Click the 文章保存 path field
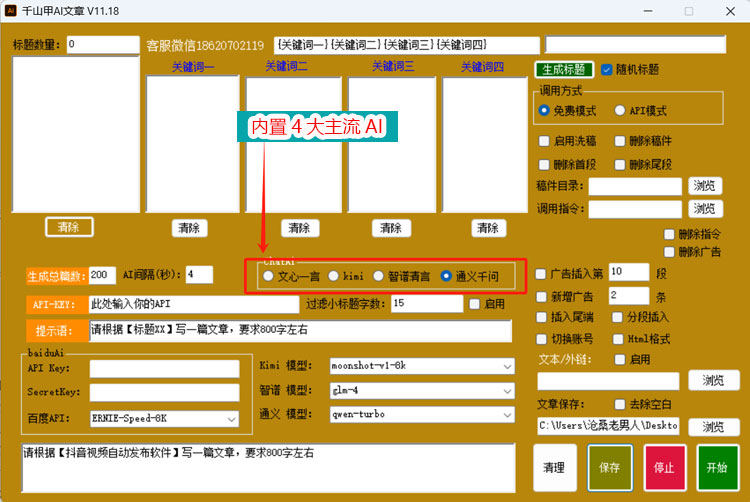This screenshot has width=750, height=502. click(x=608, y=426)
